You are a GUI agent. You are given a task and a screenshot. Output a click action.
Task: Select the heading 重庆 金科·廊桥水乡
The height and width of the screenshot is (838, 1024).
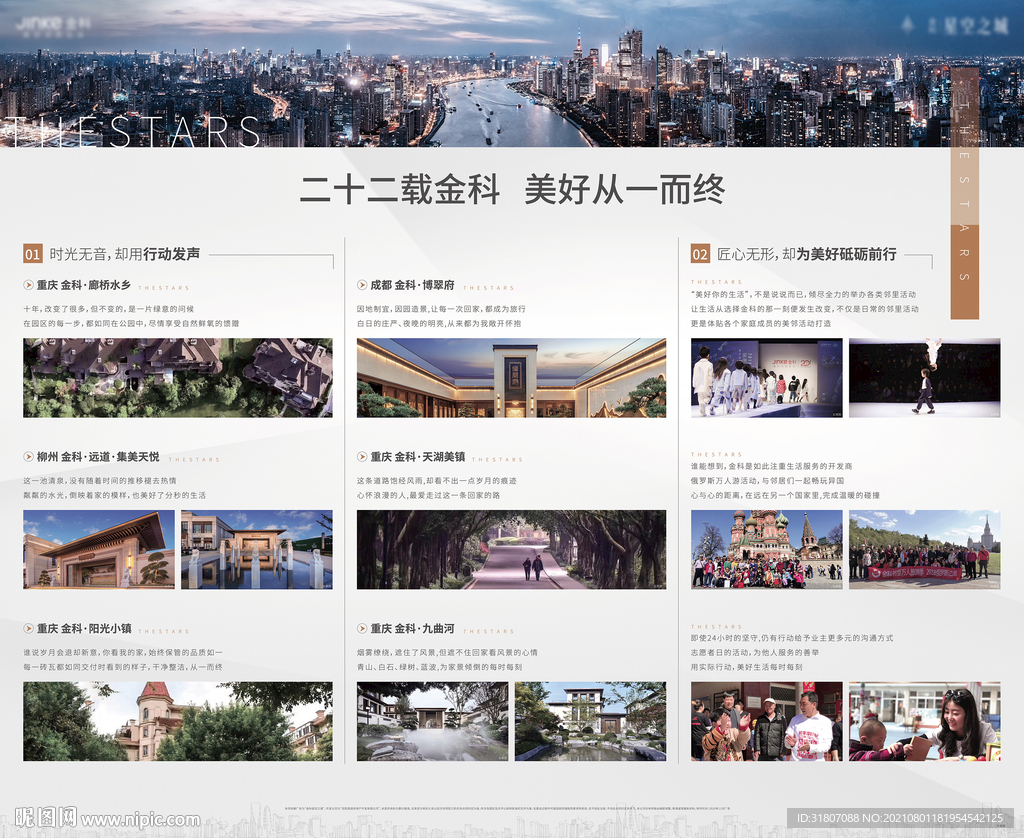click(x=84, y=285)
